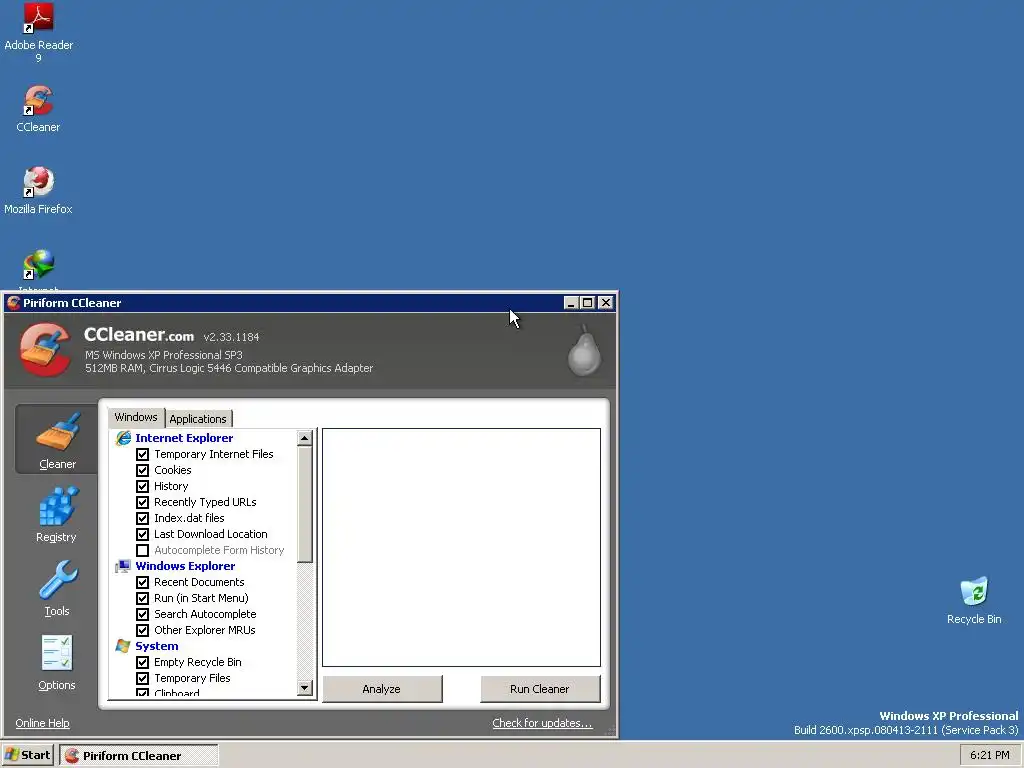The width and height of the screenshot is (1024, 768).
Task: Uncheck Other Explorer MRUs
Action: click(x=142, y=630)
